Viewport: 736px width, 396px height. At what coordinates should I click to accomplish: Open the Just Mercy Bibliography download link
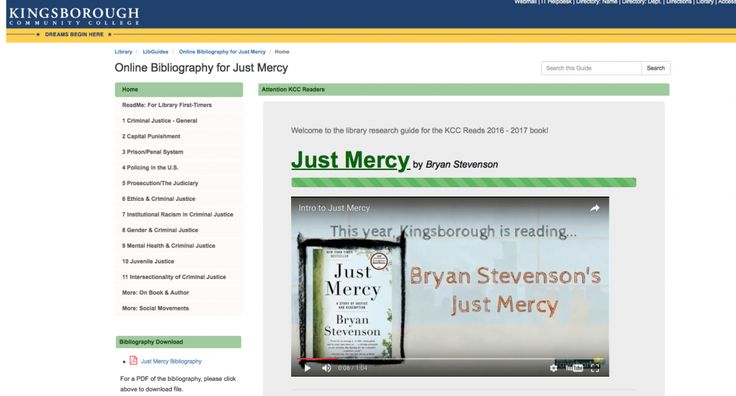tap(171, 361)
